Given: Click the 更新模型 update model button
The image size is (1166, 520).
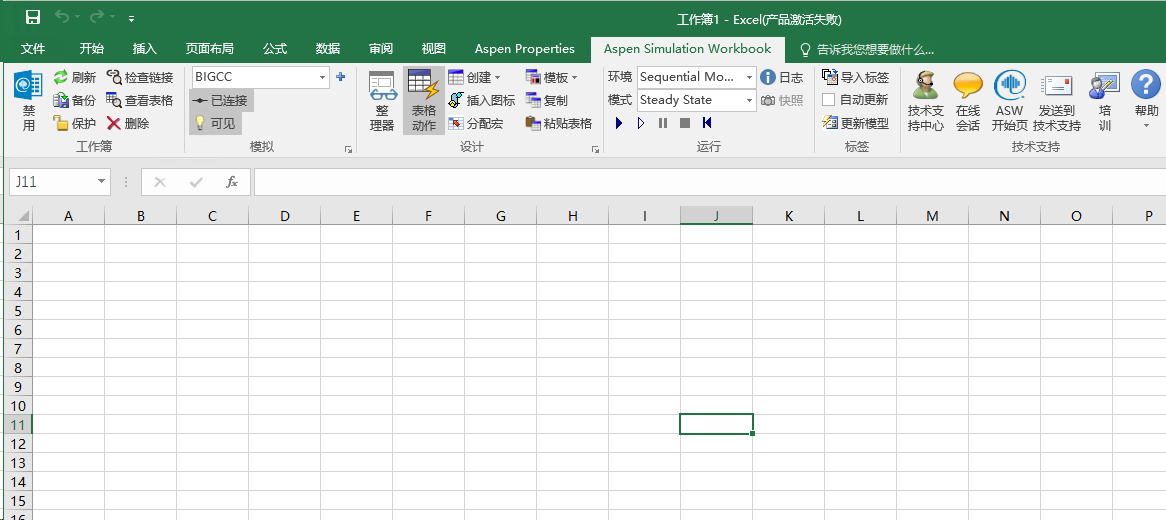Looking at the screenshot, I should (x=856, y=123).
